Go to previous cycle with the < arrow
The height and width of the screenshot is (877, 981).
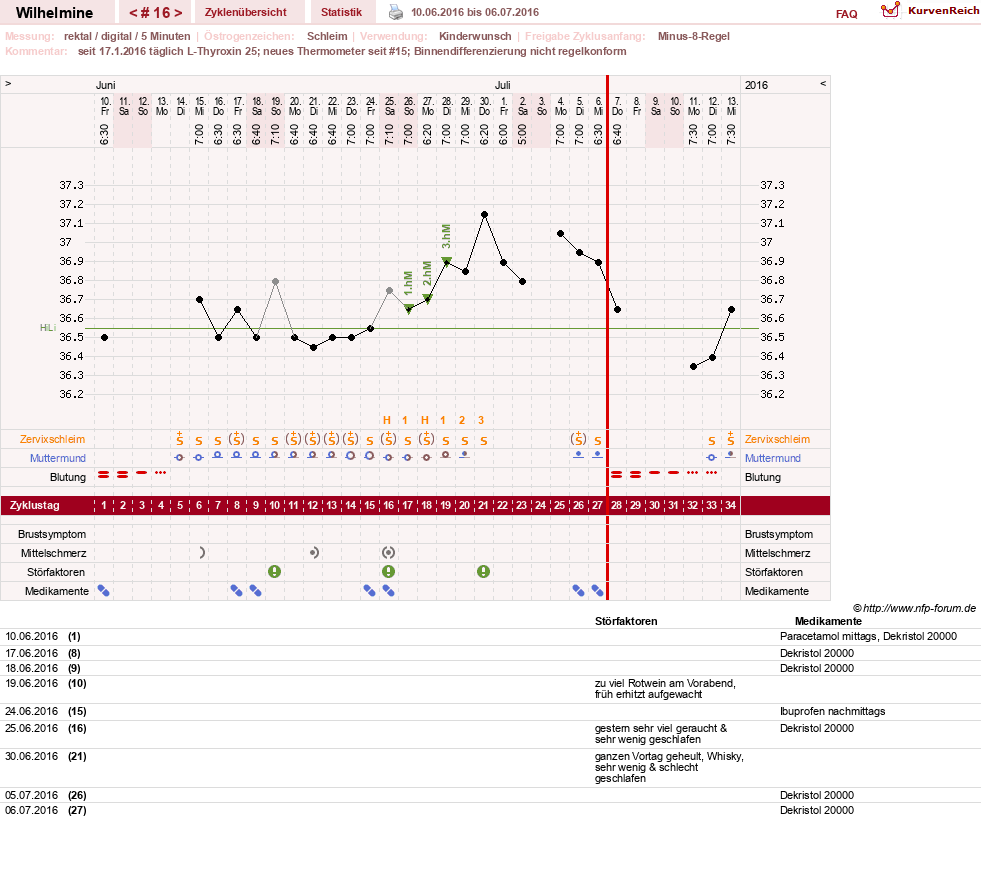click(133, 13)
